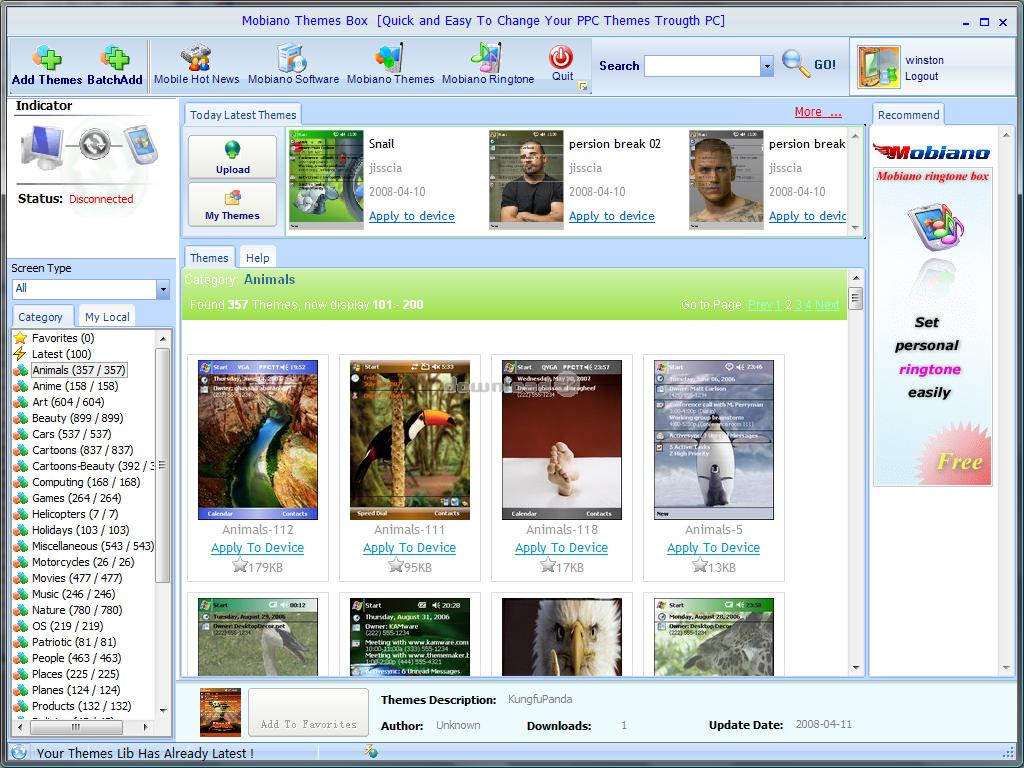Viewport: 1024px width, 768px height.
Task: Click the themes list scroll down arrow
Action: (x=856, y=667)
